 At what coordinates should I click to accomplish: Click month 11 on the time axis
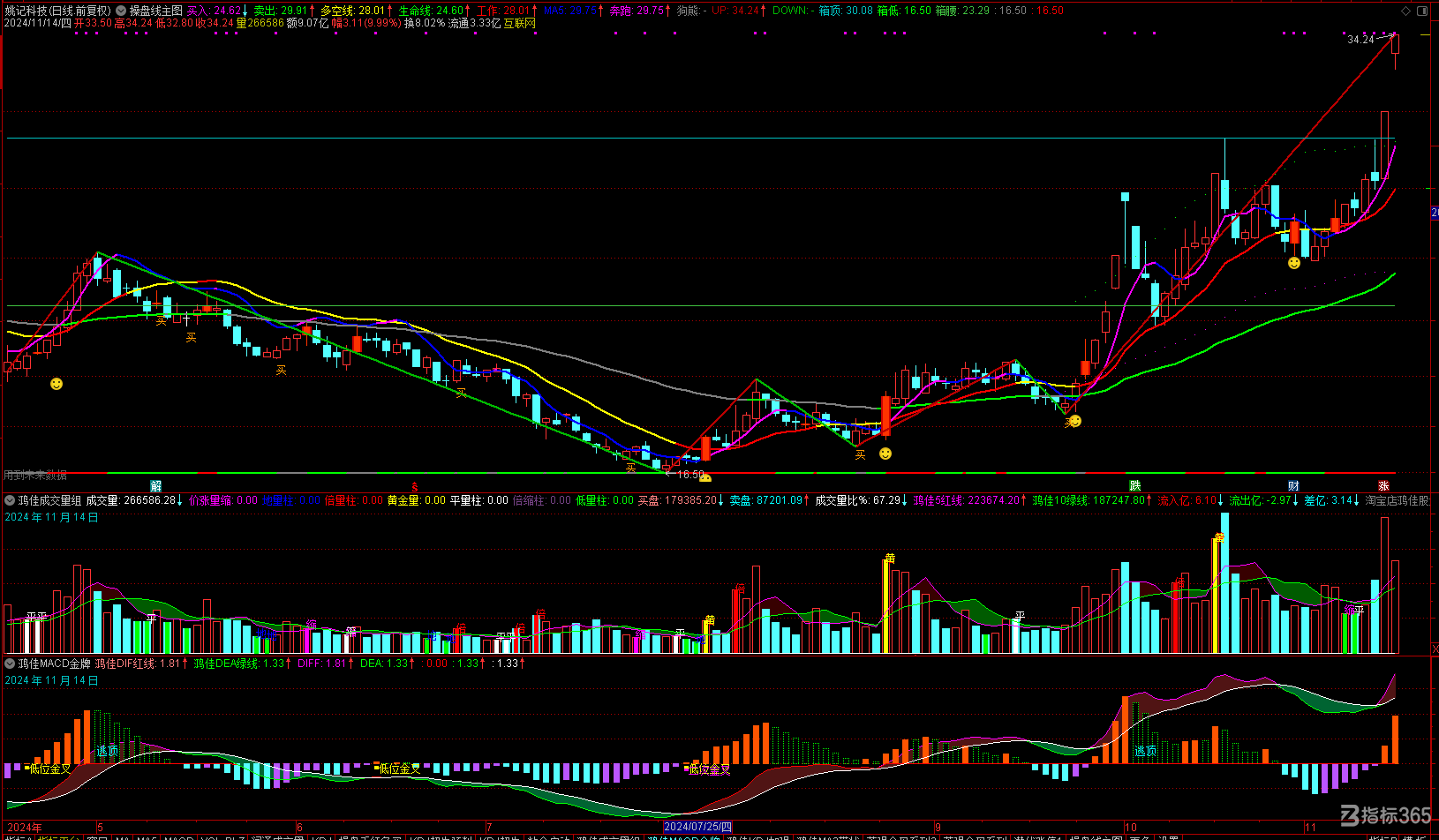coord(1310,827)
